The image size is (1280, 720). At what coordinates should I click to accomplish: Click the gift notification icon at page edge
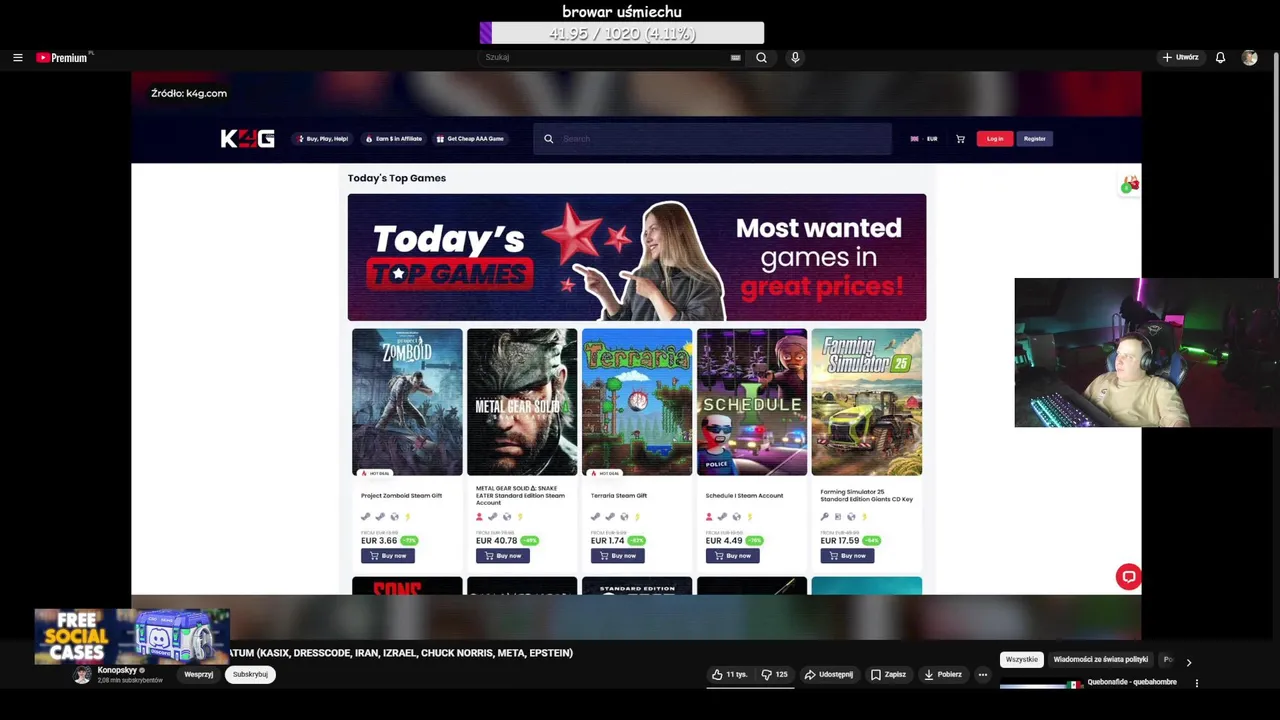pyautogui.click(x=1129, y=185)
